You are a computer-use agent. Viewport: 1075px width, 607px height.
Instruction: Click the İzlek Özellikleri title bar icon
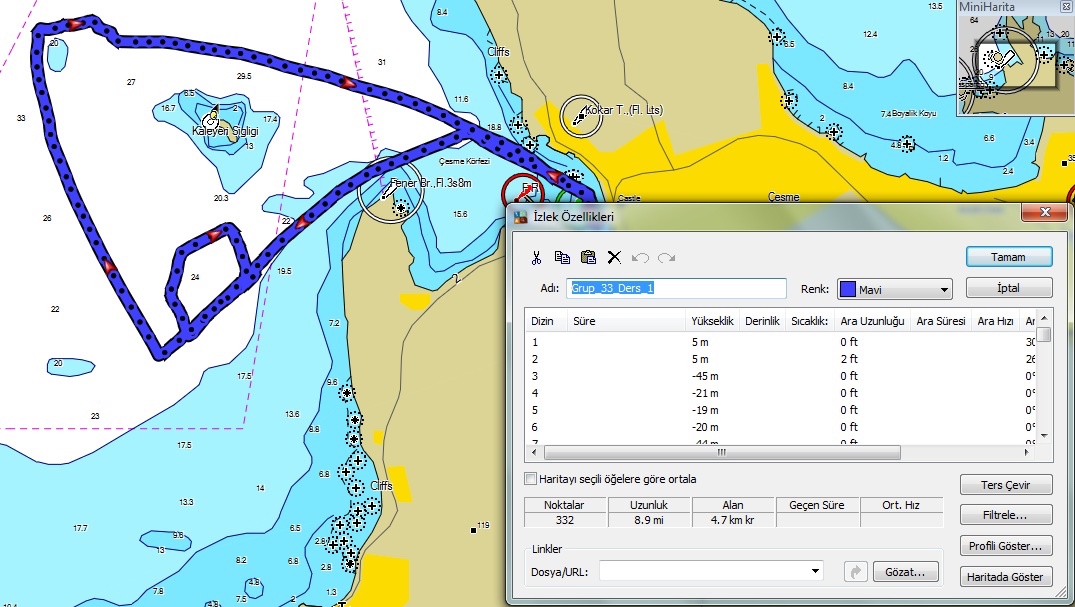(x=521, y=217)
